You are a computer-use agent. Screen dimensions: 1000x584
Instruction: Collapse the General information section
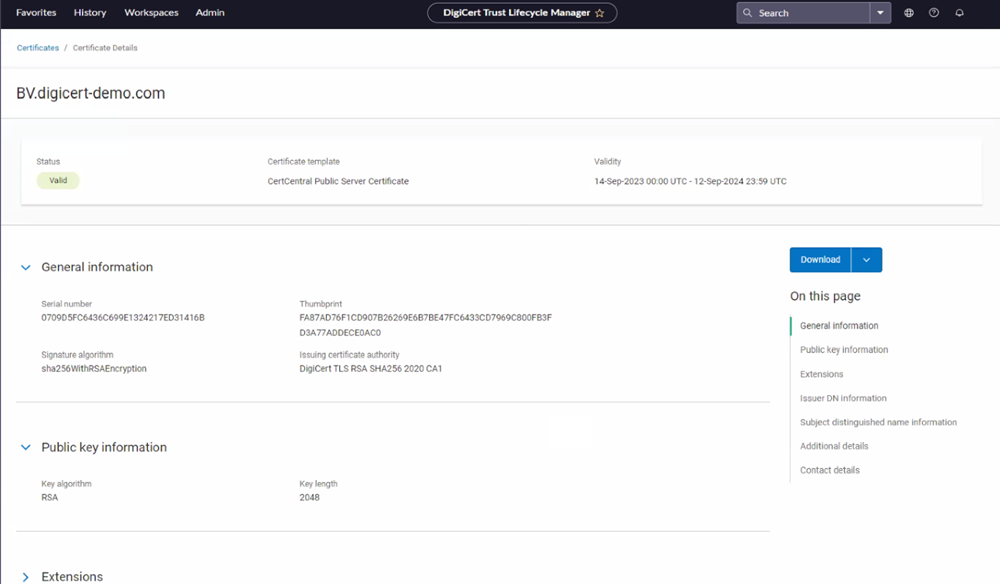coord(26,267)
